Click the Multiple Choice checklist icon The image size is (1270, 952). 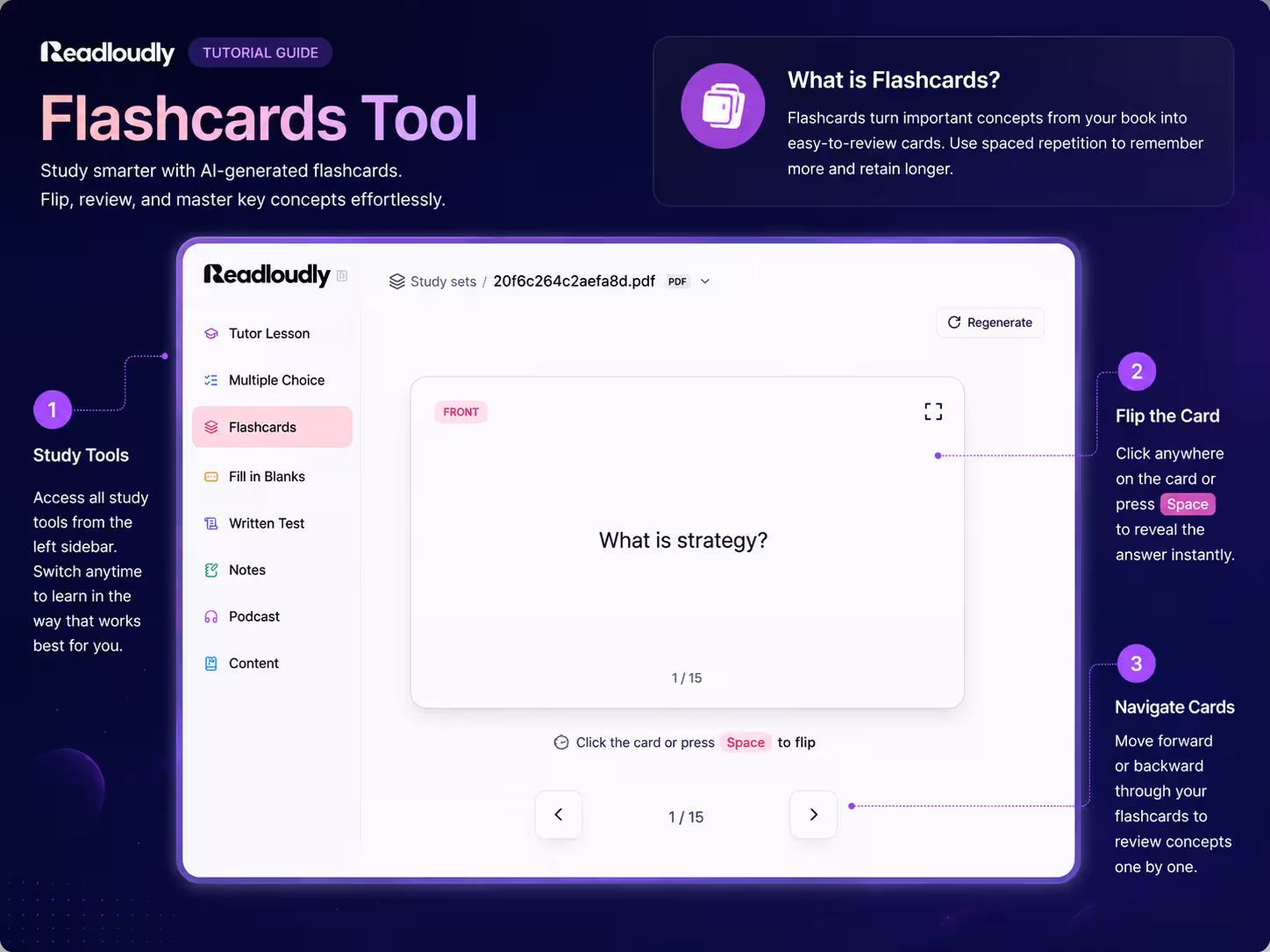click(210, 380)
